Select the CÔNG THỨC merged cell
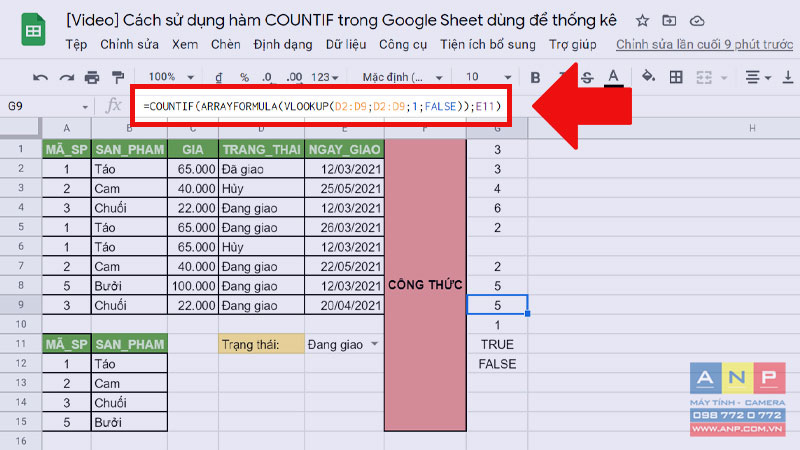The width and height of the screenshot is (800, 450). point(426,285)
